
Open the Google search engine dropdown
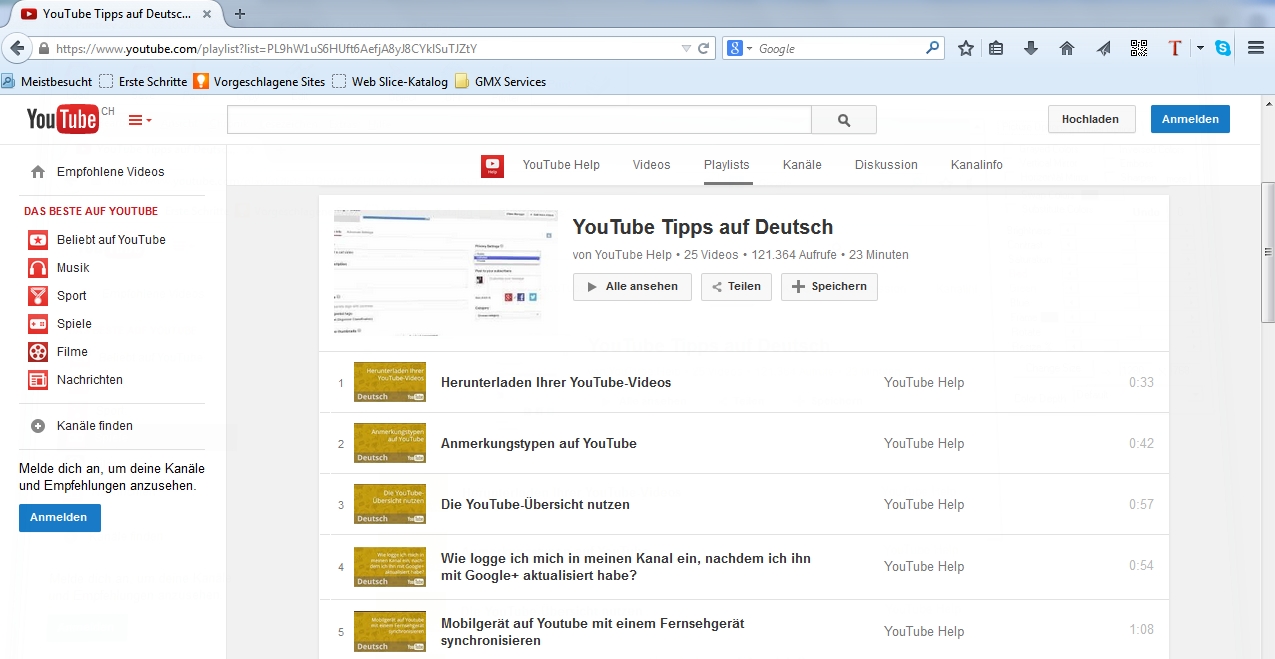[740, 48]
